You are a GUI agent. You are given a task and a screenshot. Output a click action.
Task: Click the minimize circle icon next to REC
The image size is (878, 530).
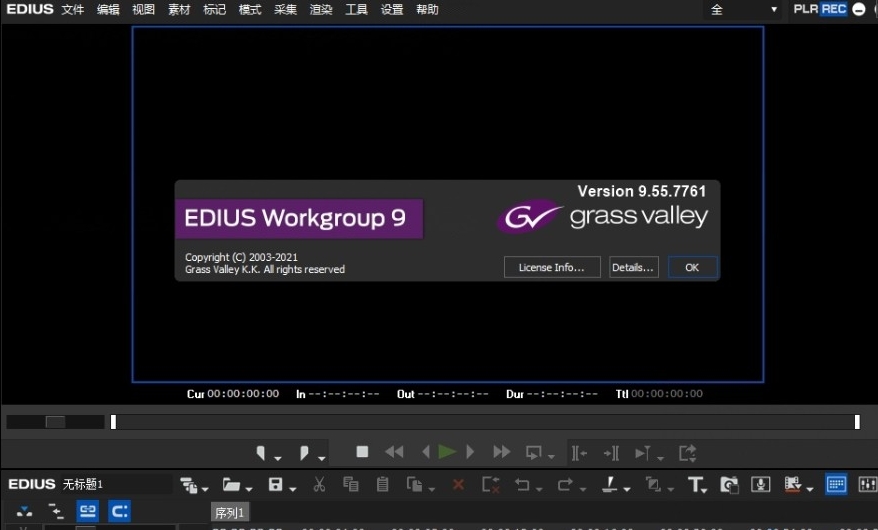[x=858, y=10]
